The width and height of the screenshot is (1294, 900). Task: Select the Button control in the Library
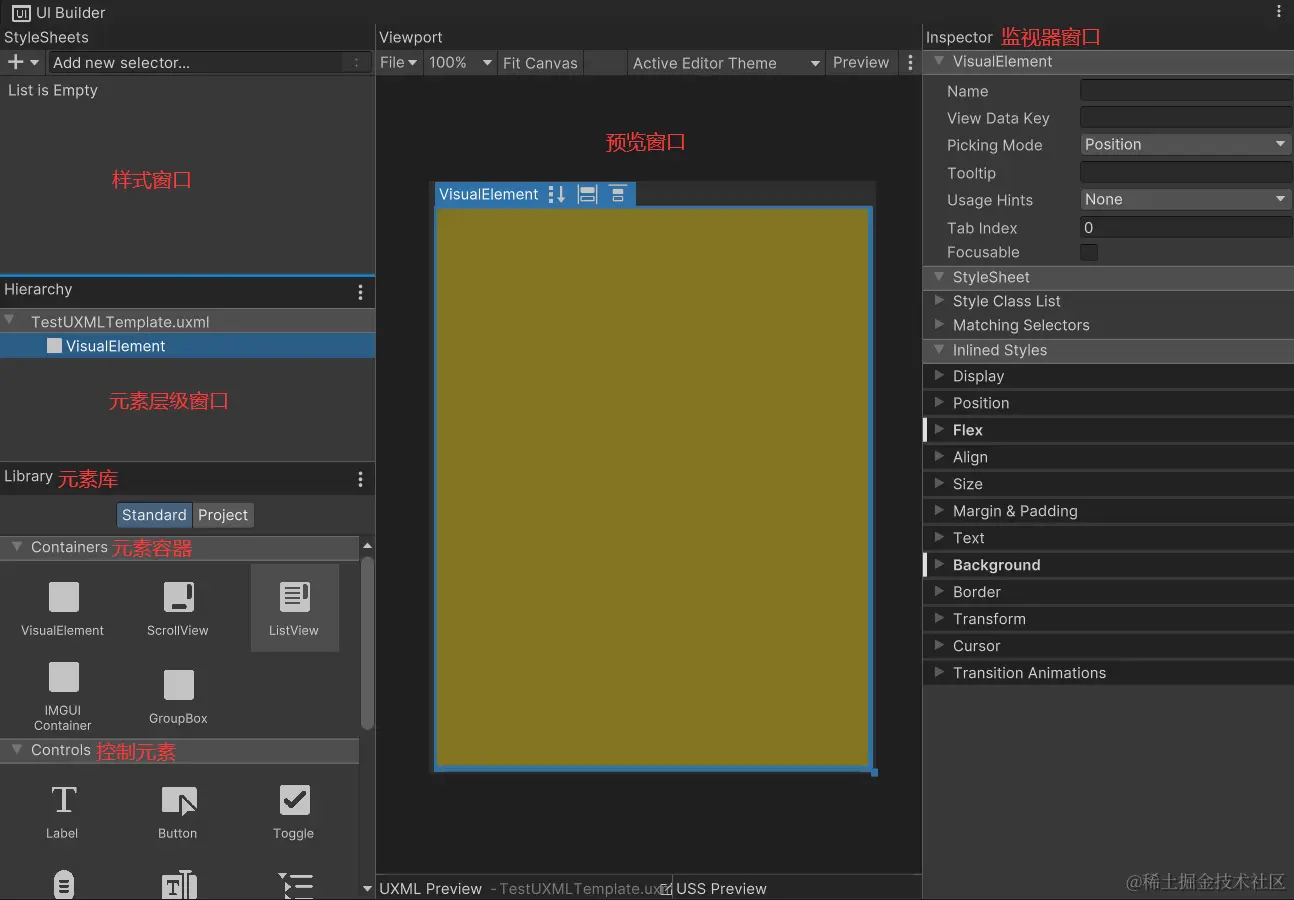tap(178, 810)
